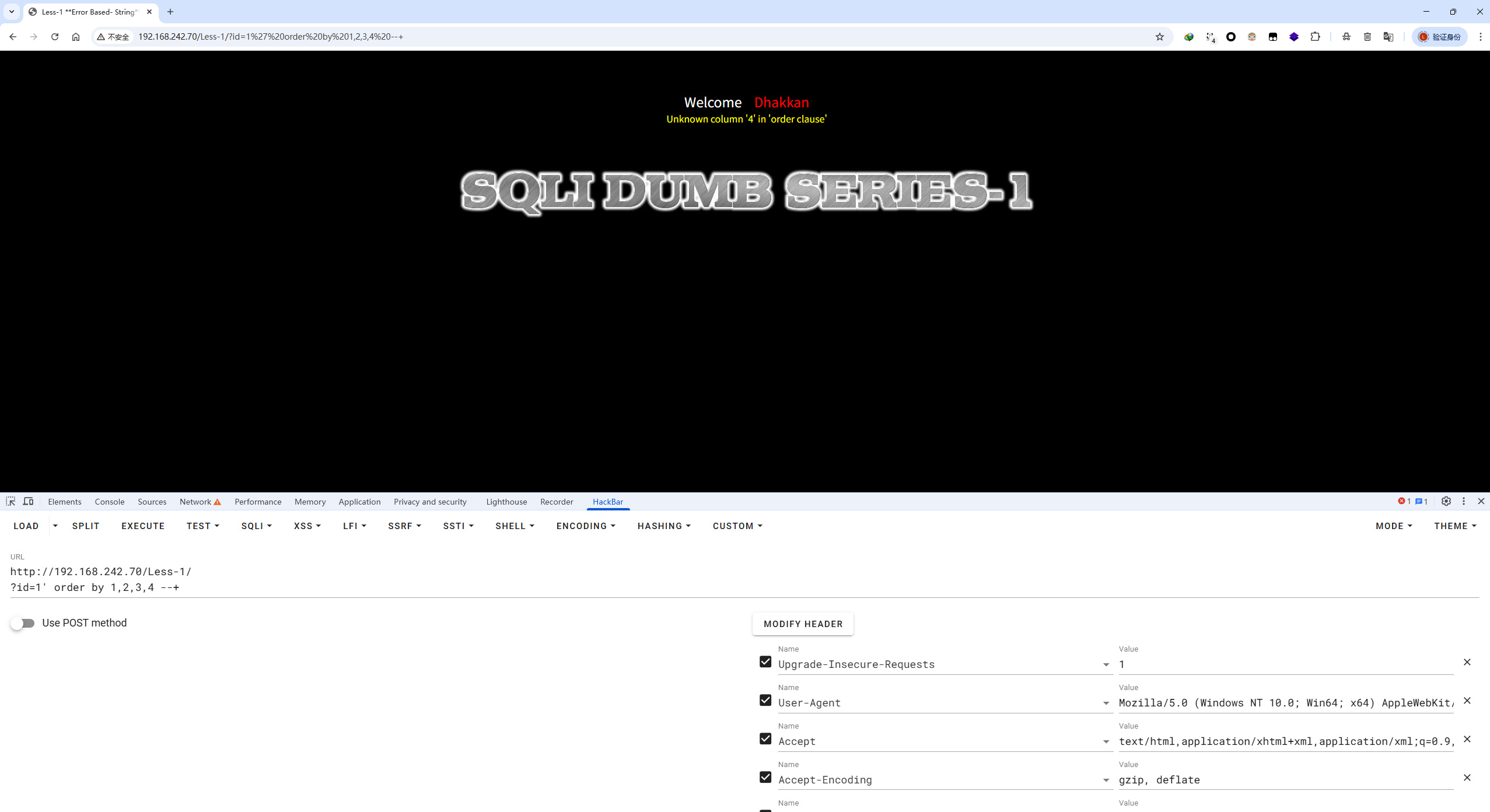
Task: Open DevTools settings gear
Action: click(1446, 502)
